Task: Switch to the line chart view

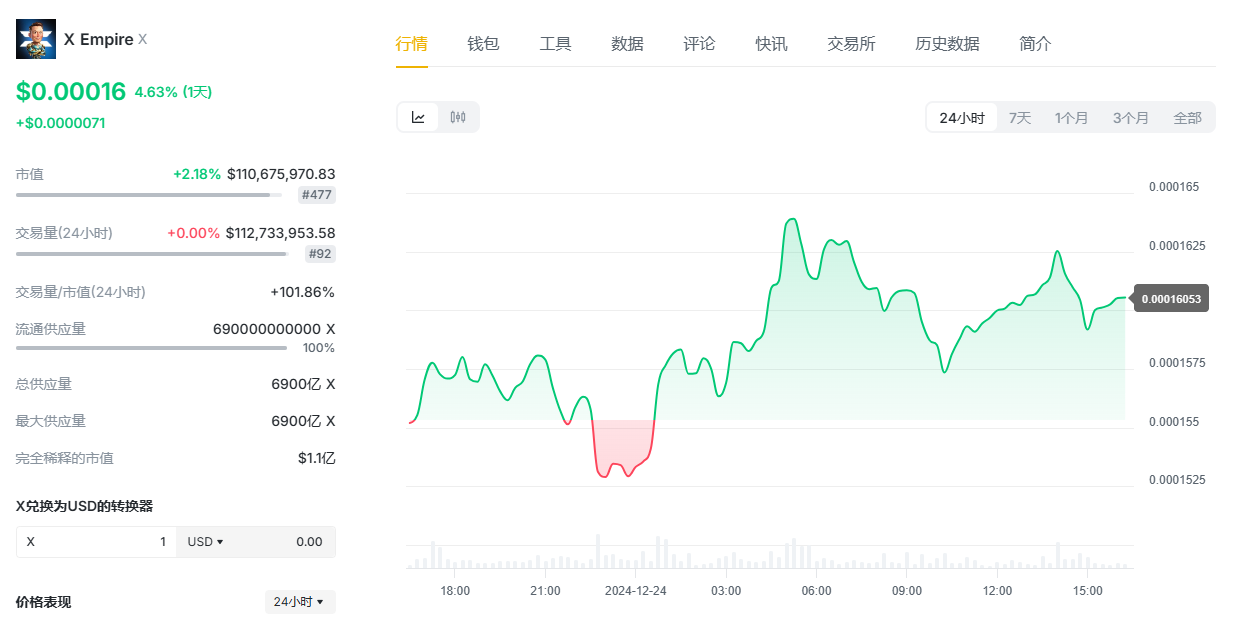Action: (x=418, y=117)
